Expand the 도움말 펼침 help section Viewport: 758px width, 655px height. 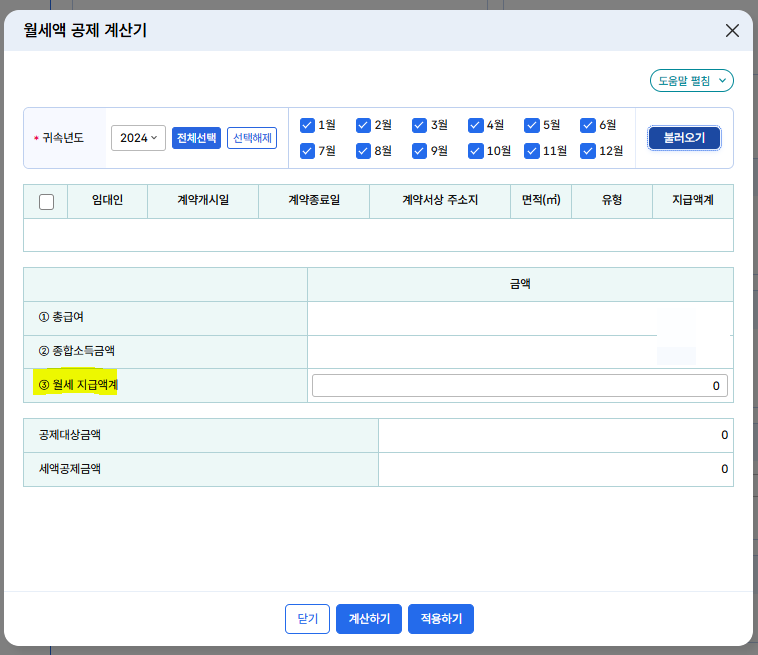coord(691,81)
